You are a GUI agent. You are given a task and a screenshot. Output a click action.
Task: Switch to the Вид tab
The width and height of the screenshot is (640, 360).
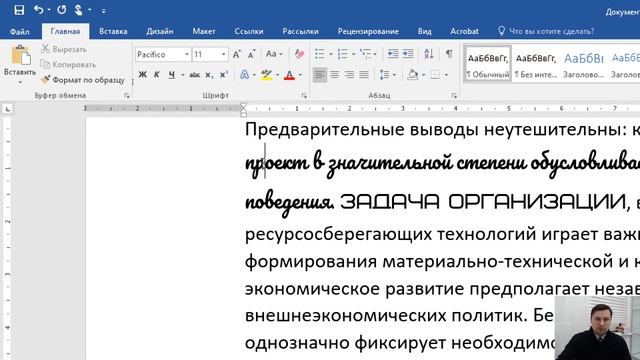coord(424,31)
